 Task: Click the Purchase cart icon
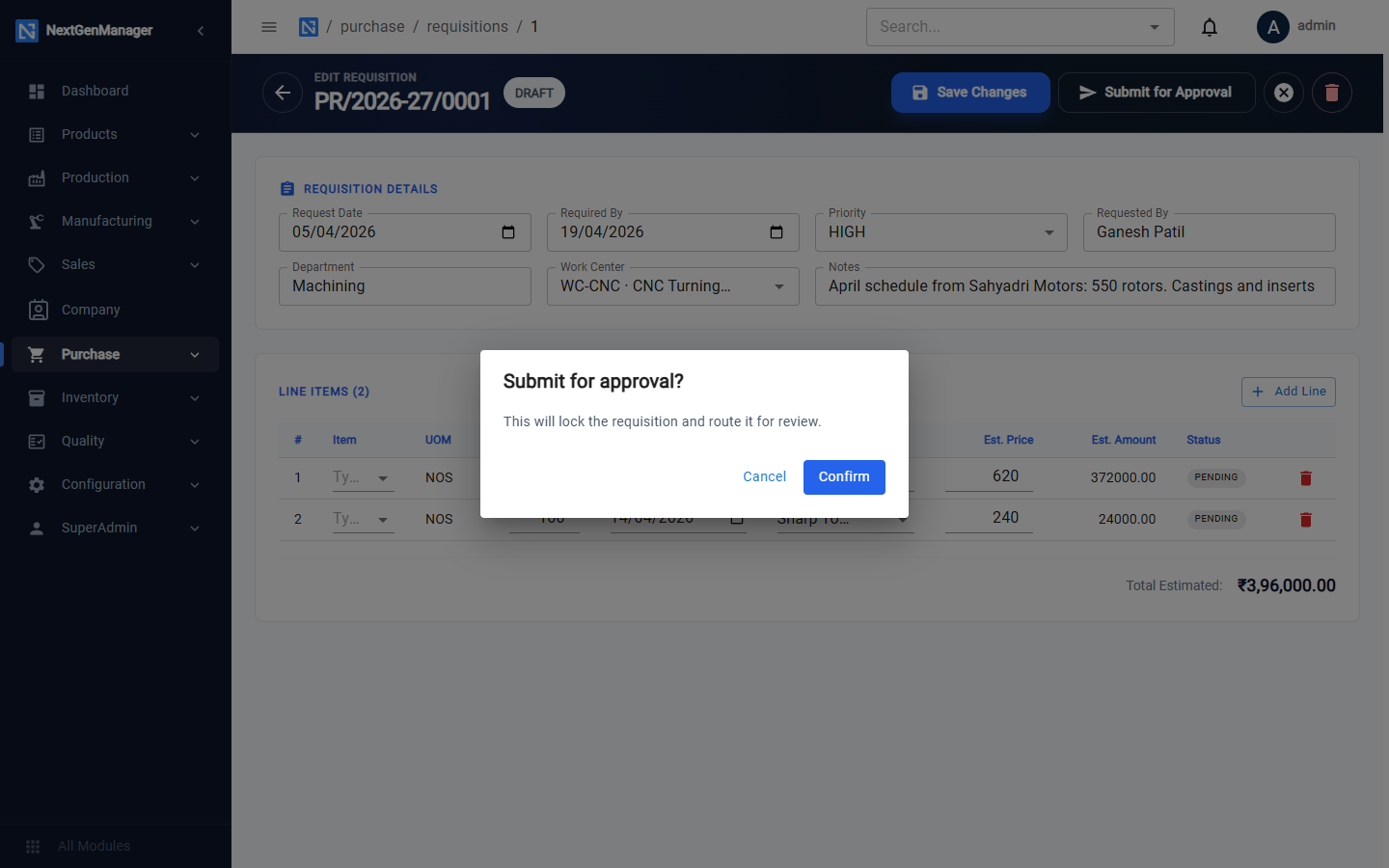[37, 355]
